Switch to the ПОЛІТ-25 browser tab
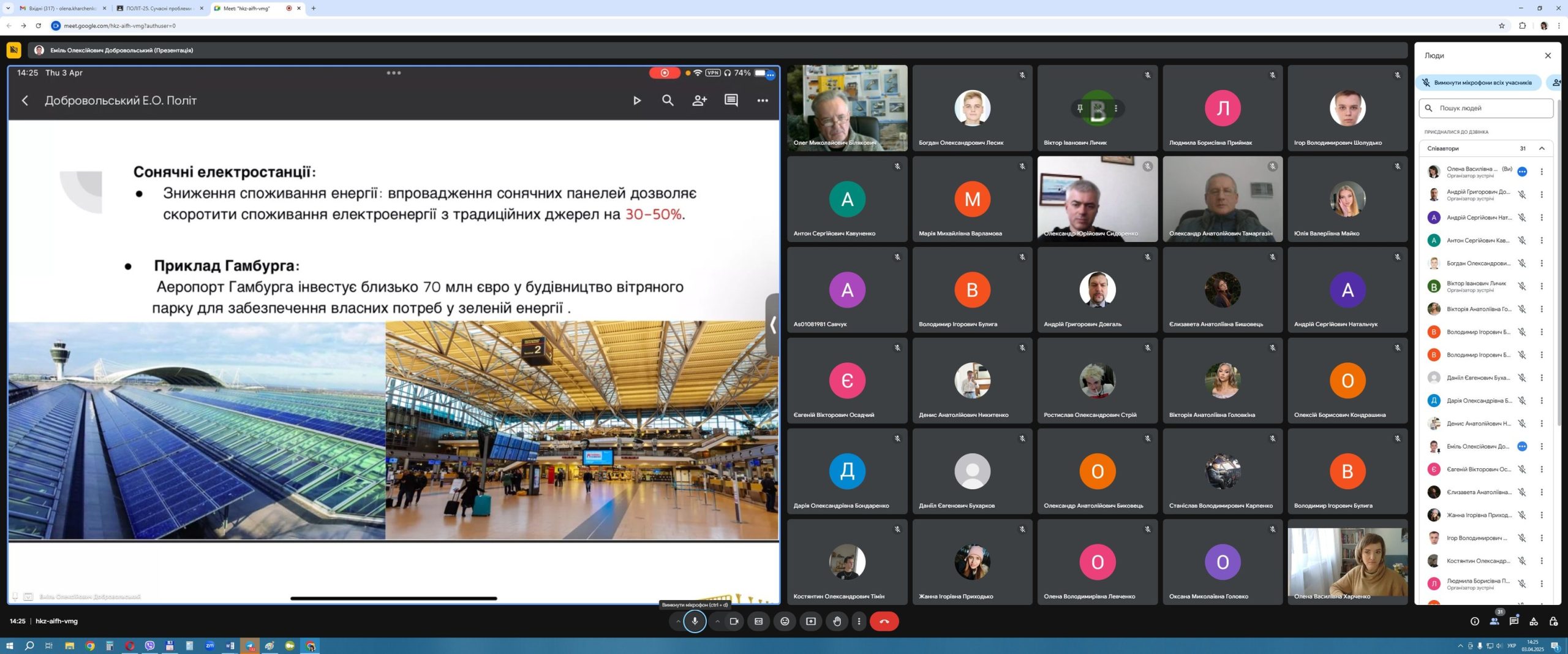 (159, 8)
